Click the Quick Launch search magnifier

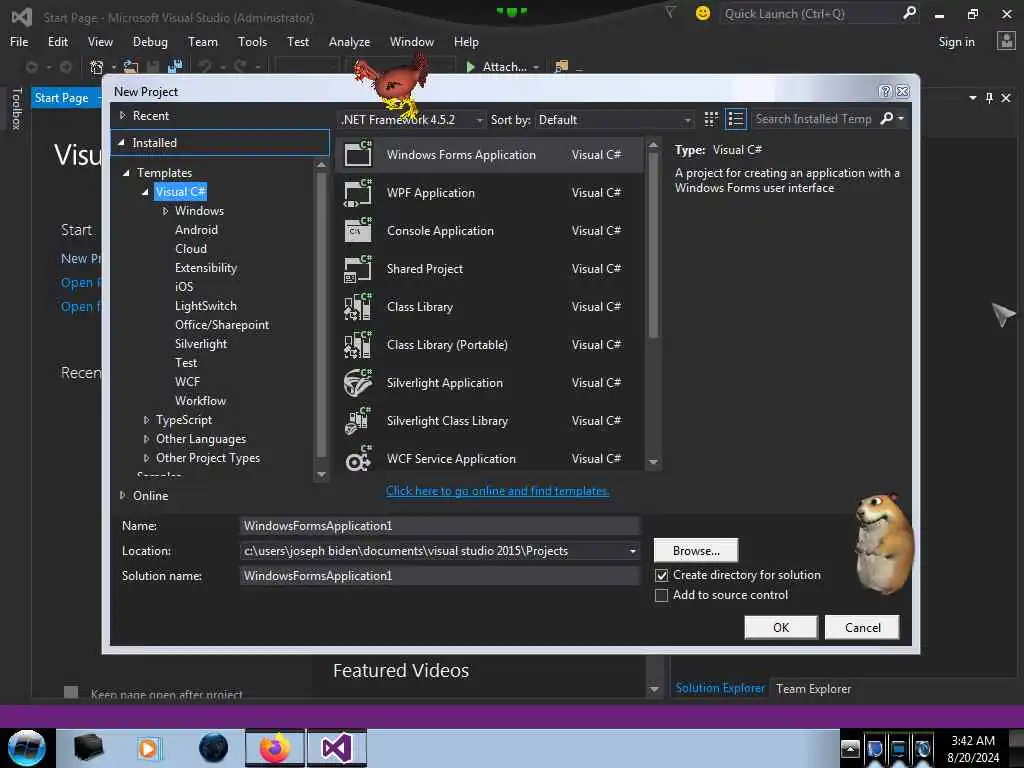click(x=910, y=13)
